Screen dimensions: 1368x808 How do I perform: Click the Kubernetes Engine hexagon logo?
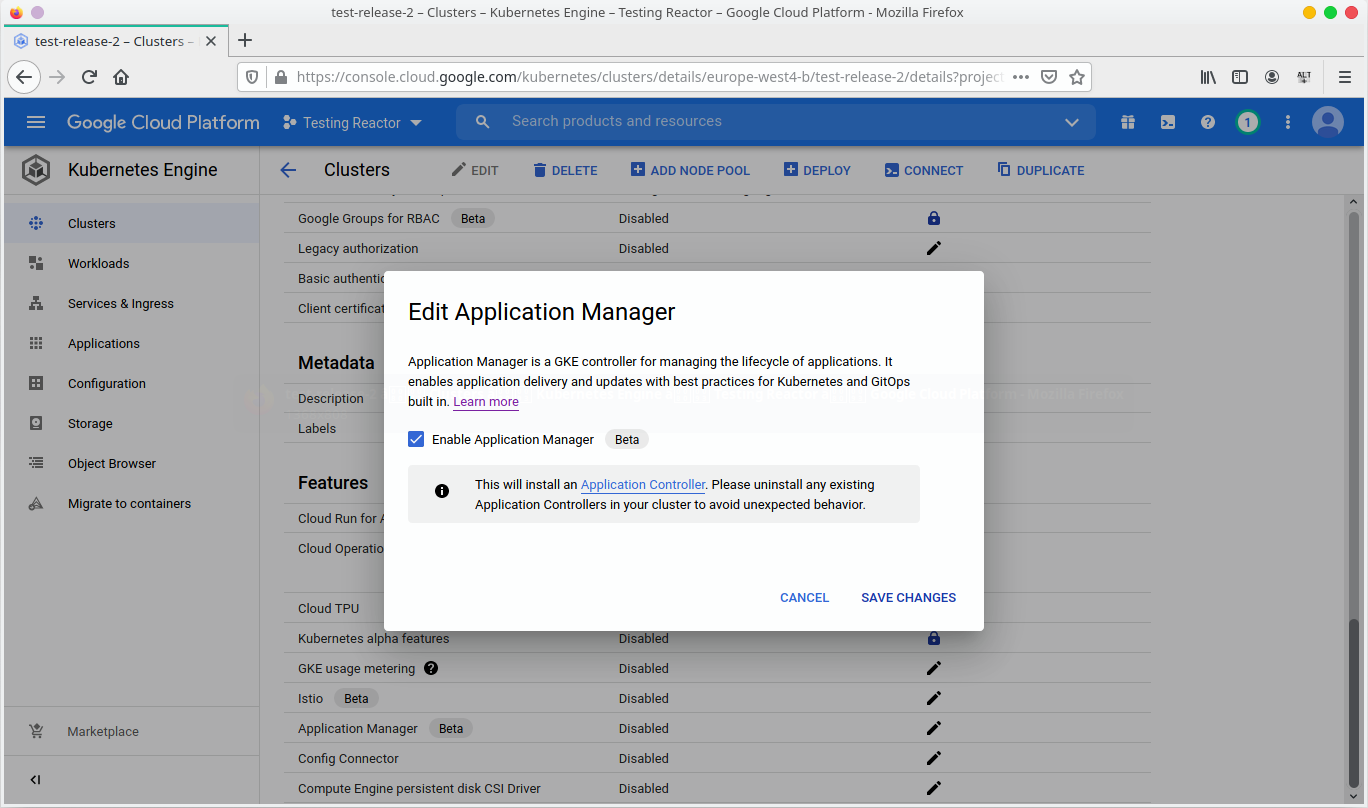(36, 170)
